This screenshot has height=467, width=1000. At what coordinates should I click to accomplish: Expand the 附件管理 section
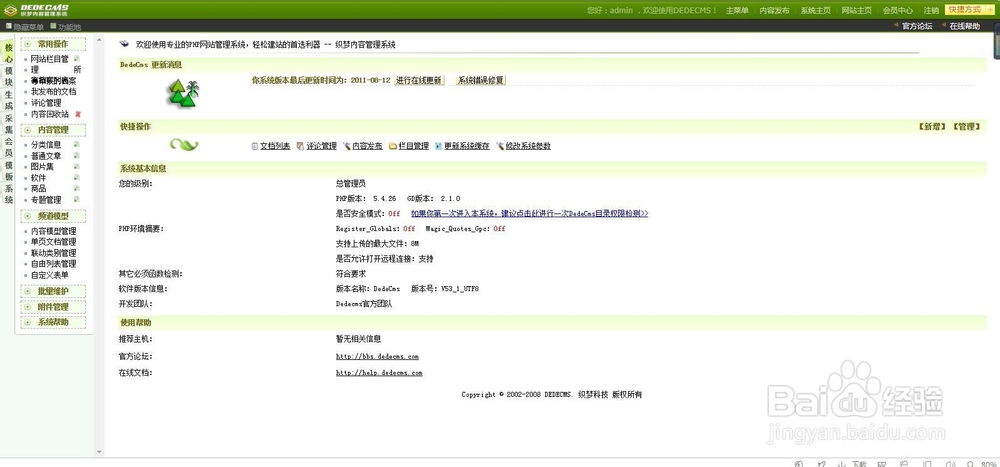(x=54, y=307)
